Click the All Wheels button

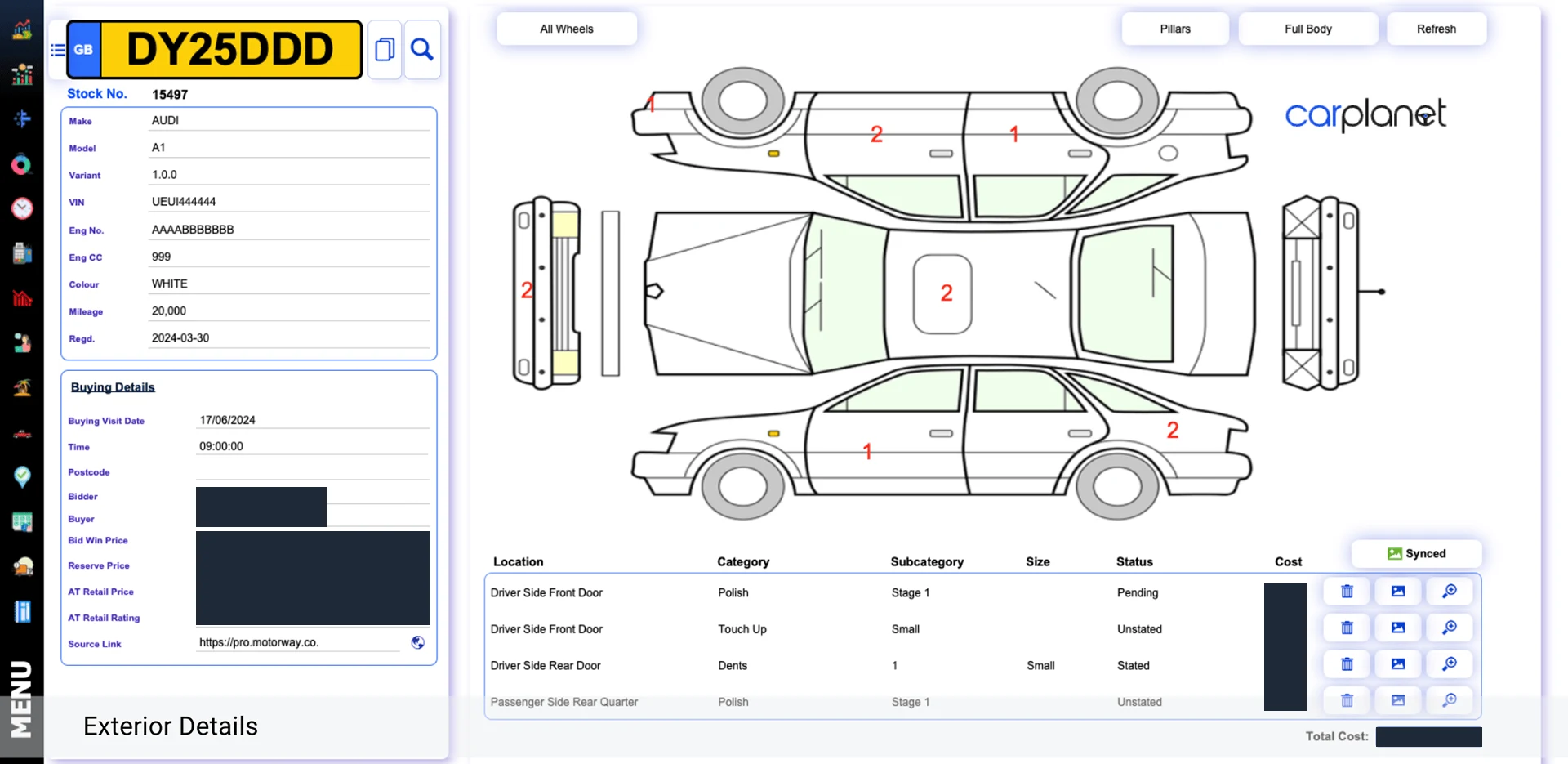[x=567, y=29]
